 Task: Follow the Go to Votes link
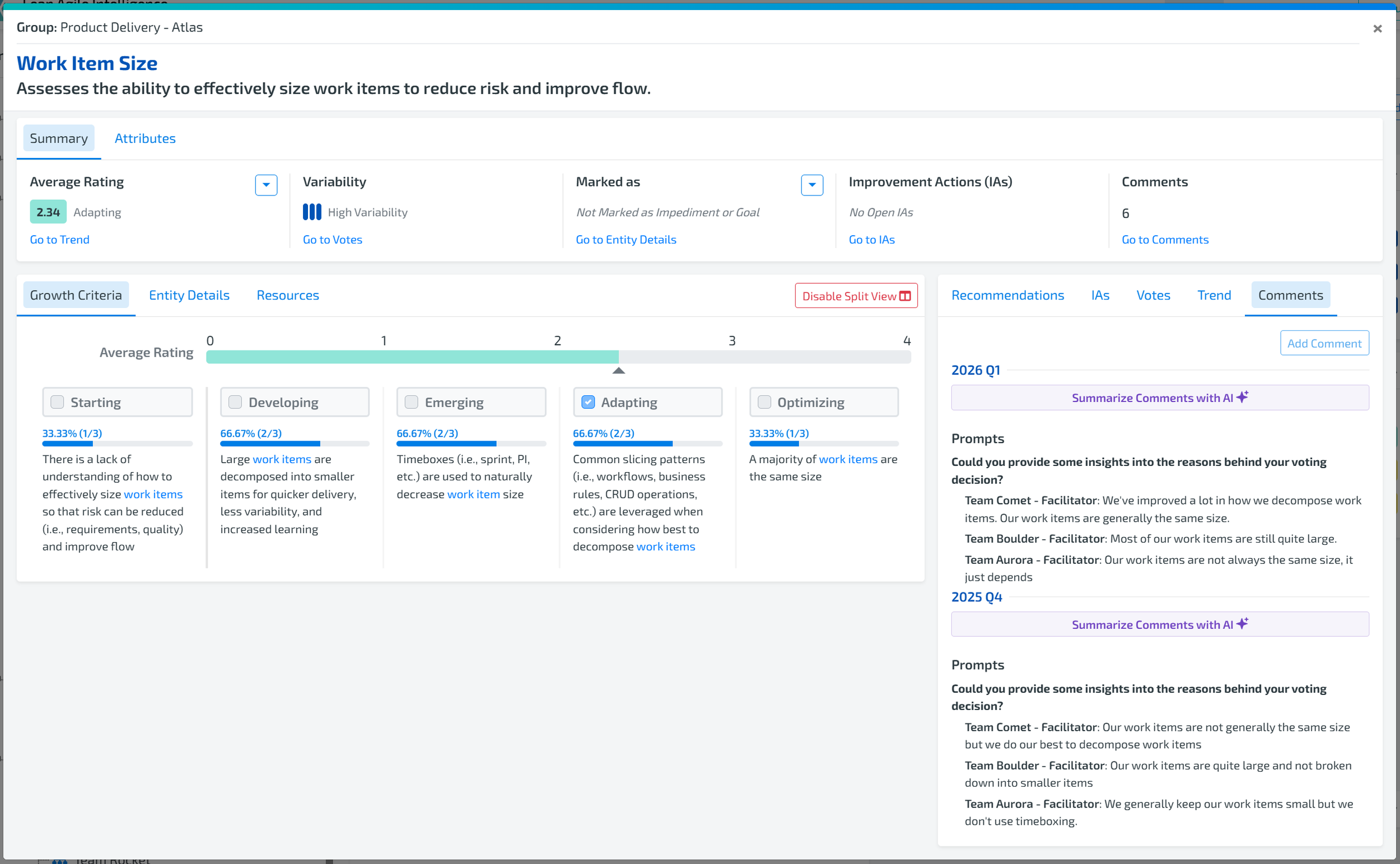tap(333, 240)
